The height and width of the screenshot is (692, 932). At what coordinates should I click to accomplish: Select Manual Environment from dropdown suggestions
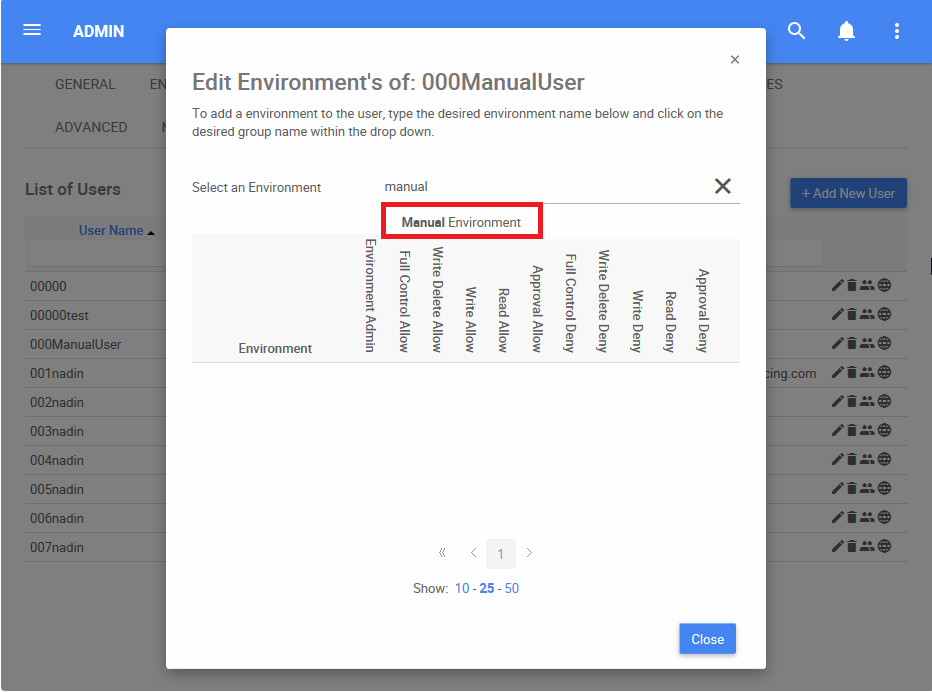pos(461,222)
